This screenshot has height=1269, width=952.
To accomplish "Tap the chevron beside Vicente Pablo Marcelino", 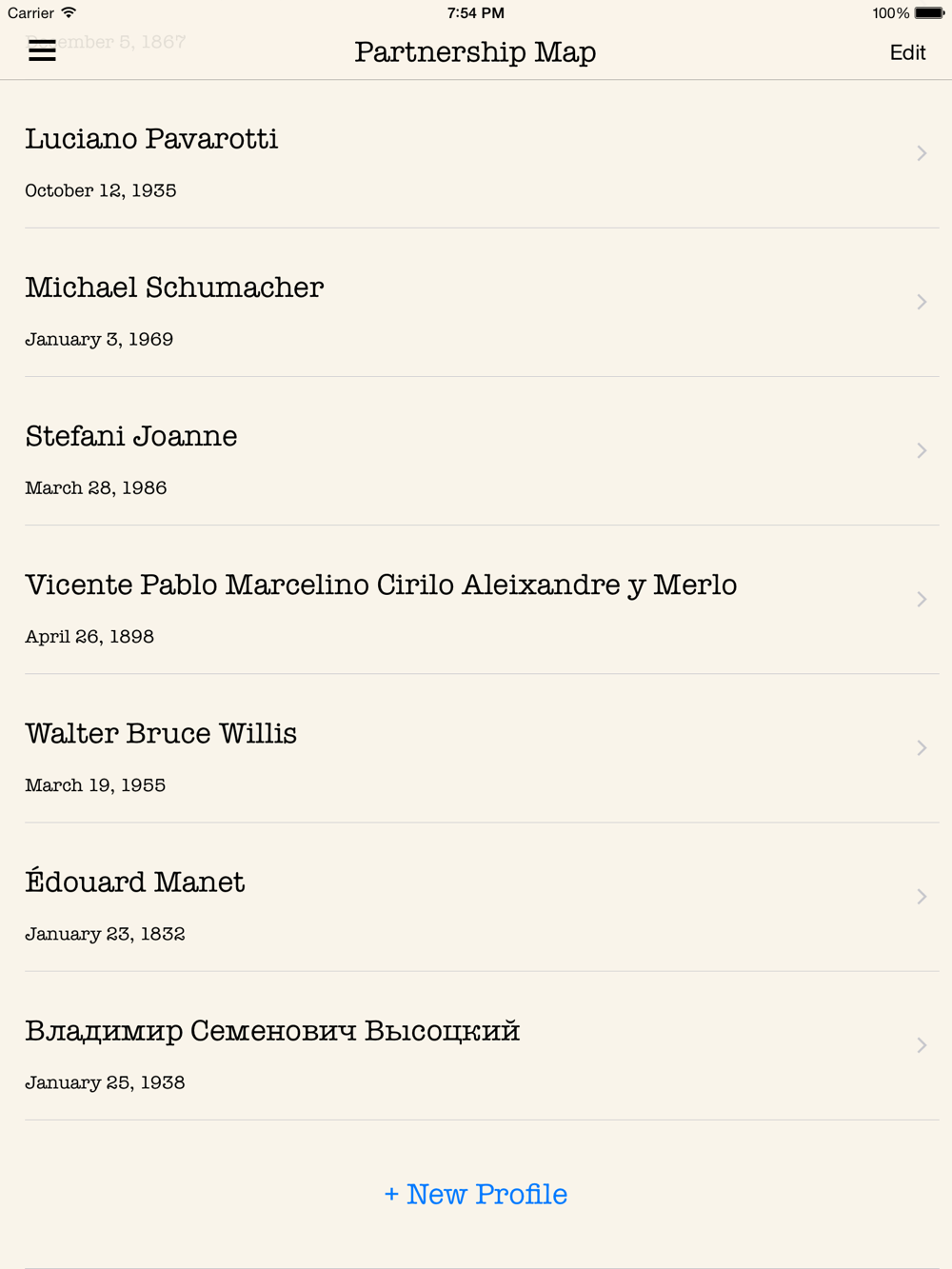I will [x=922, y=599].
